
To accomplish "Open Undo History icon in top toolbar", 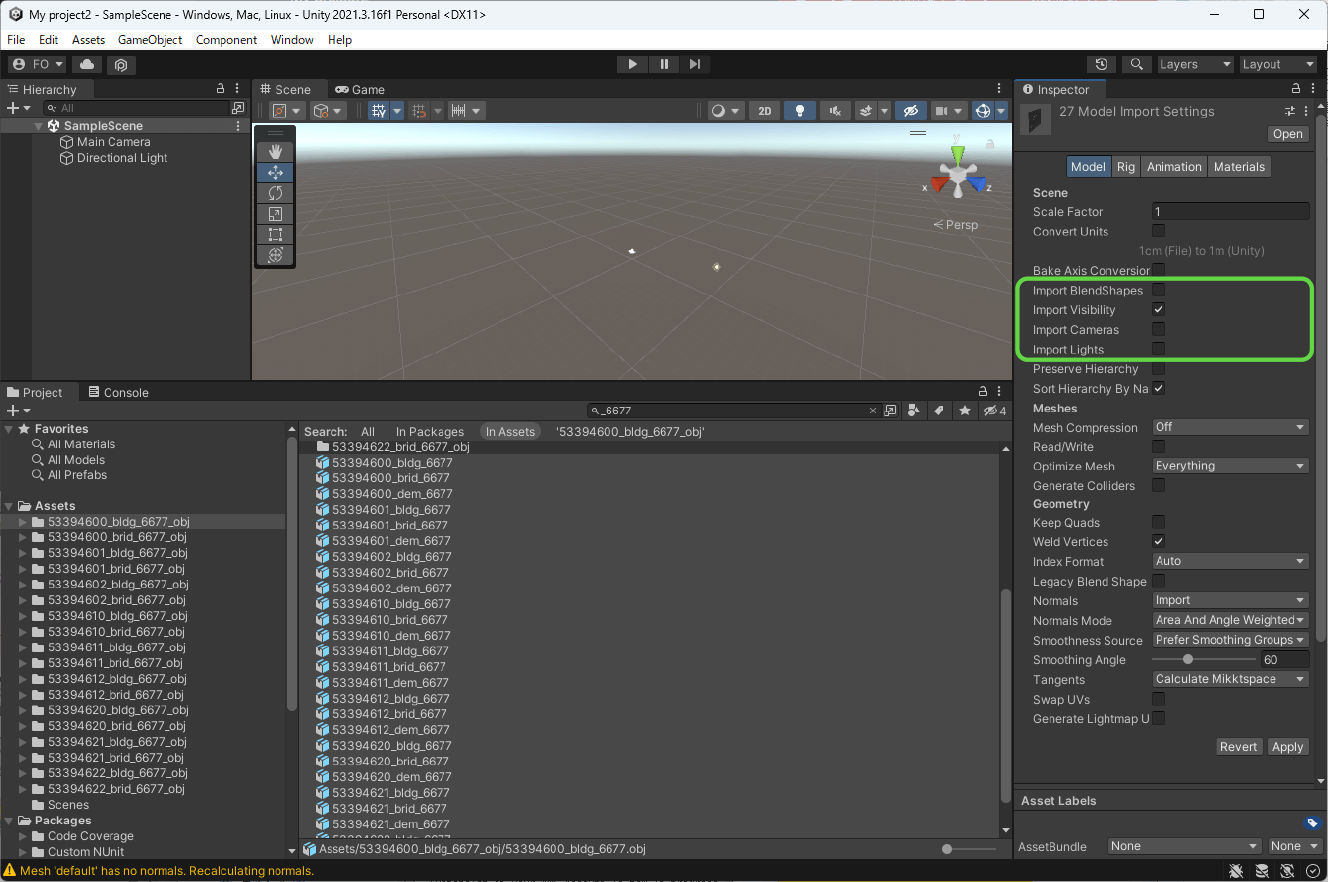I will (1102, 64).
